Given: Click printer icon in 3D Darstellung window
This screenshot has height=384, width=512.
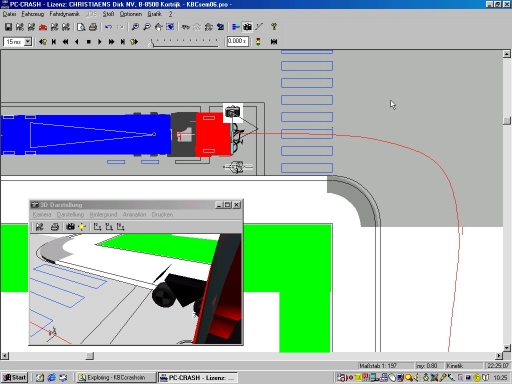Looking at the screenshot, I should pyautogui.click(x=55, y=227).
